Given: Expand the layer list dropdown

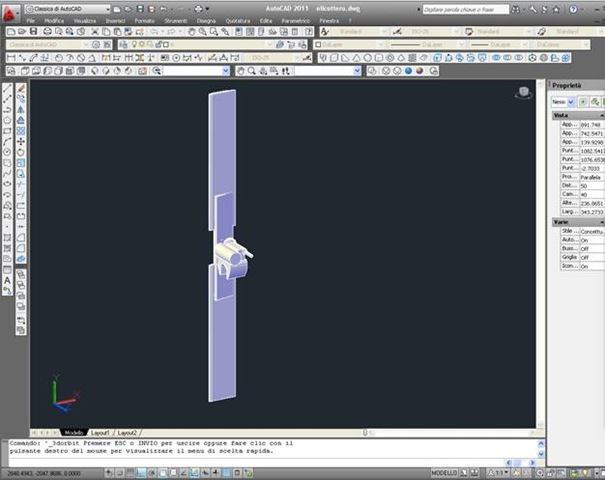Looking at the screenshot, I should [270, 45].
